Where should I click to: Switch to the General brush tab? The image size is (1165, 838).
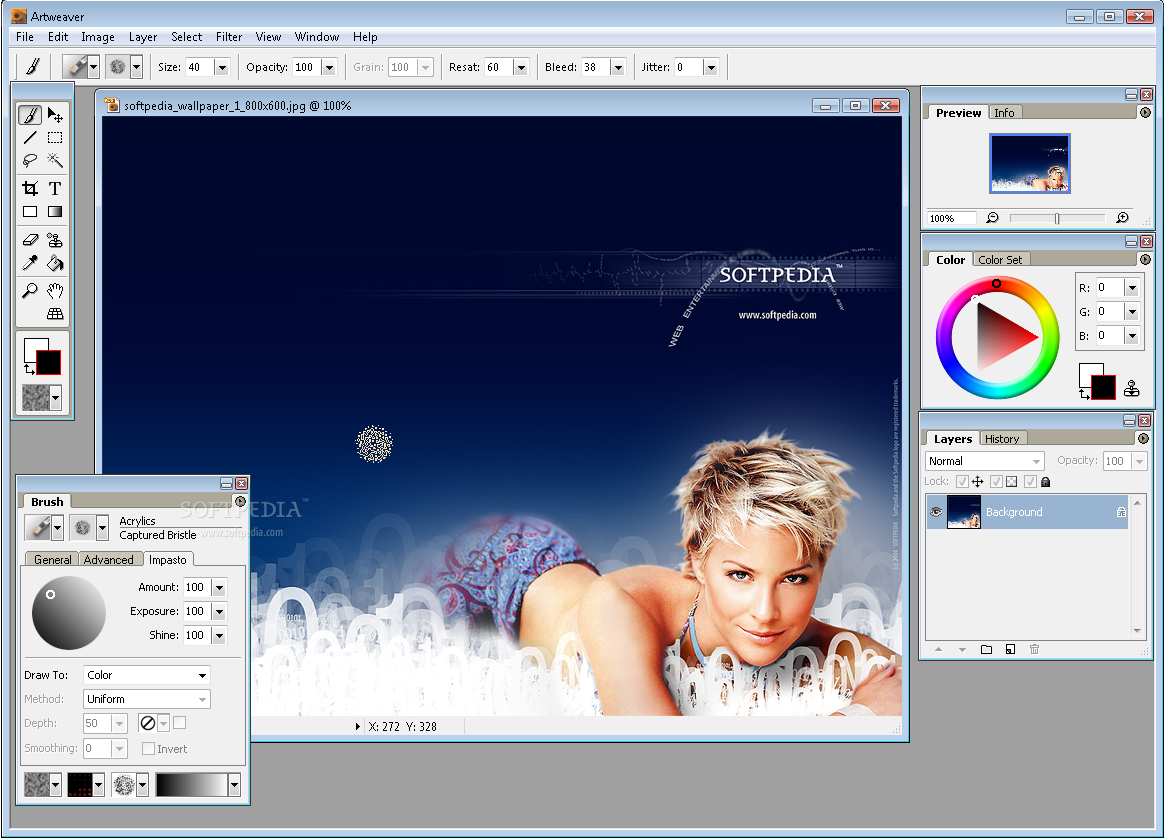pos(53,559)
